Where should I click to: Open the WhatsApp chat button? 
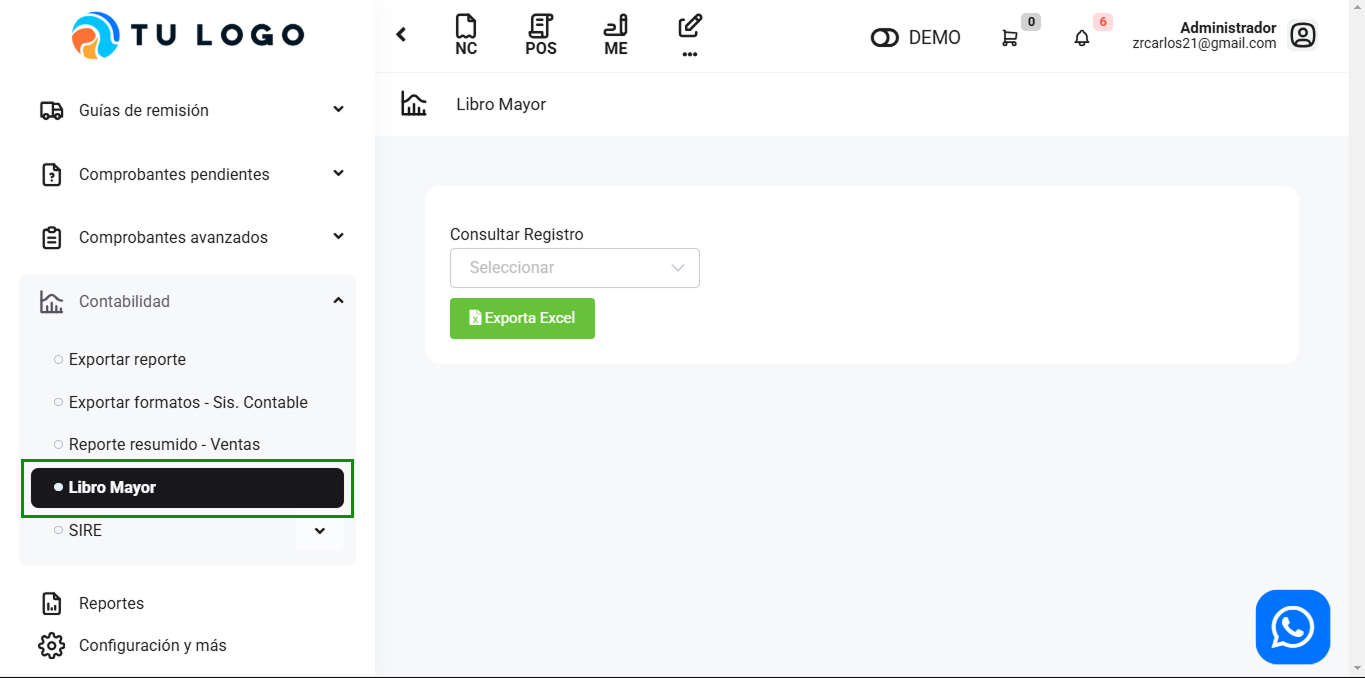tap(1293, 627)
